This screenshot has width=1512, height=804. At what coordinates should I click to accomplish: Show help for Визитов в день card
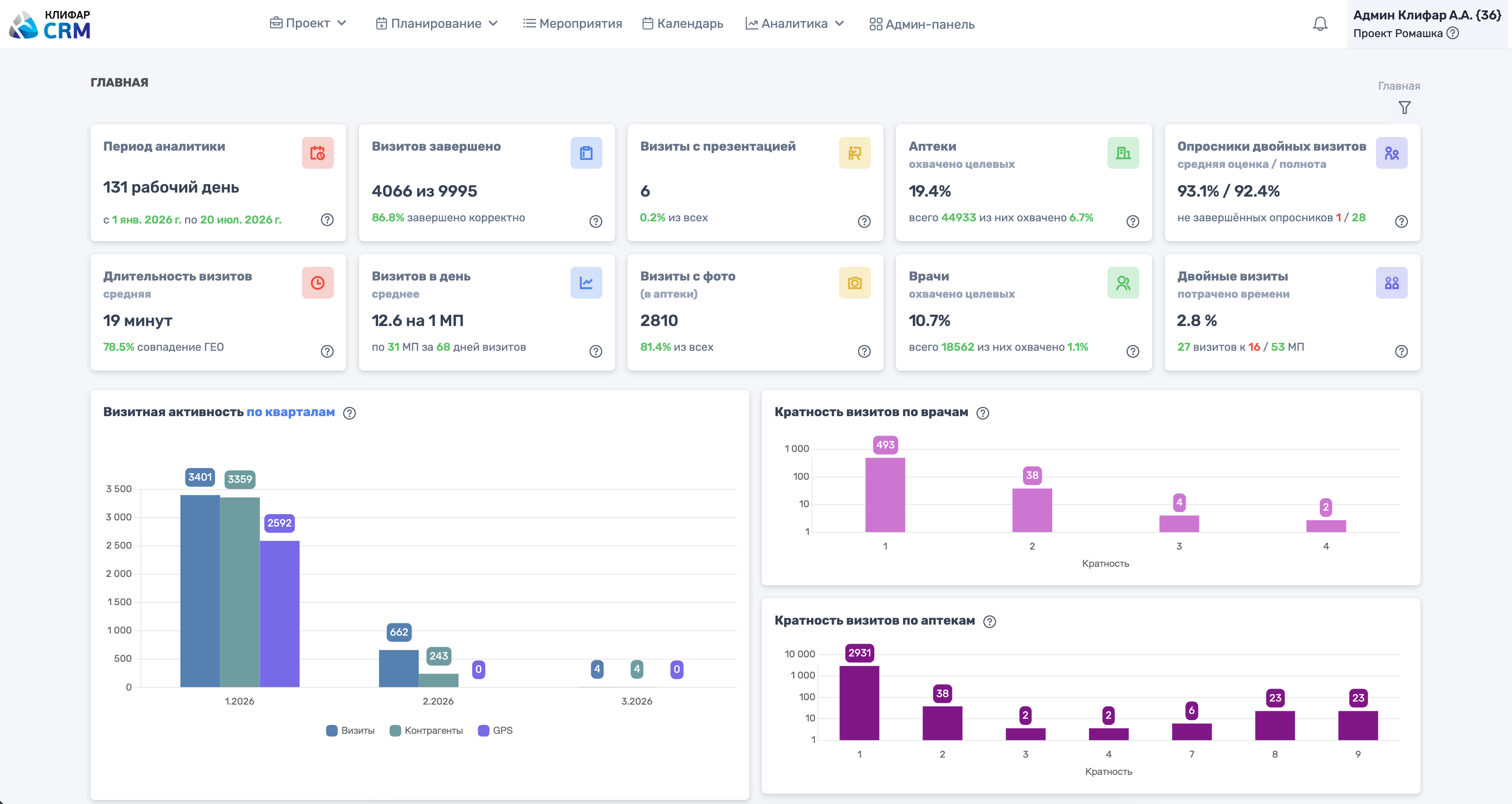pyautogui.click(x=596, y=351)
